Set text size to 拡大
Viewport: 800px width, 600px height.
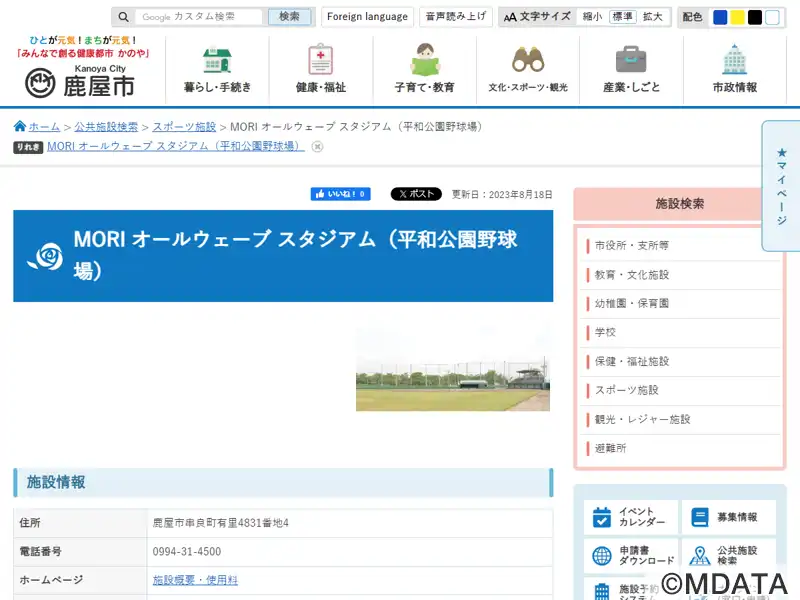click(x=652, y=17)
